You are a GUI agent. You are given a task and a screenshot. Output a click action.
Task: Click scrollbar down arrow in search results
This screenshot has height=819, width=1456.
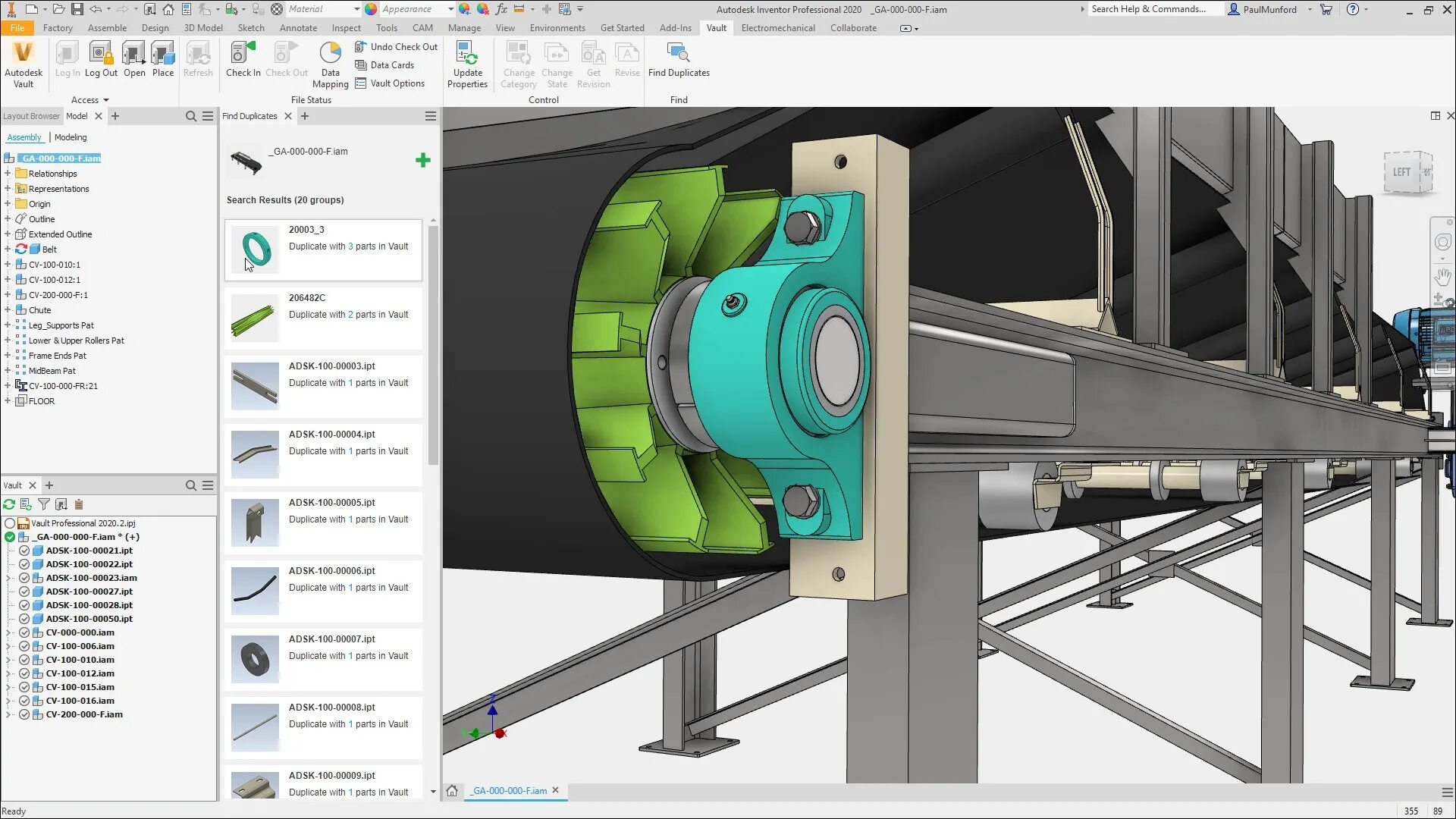coord(433,792)
